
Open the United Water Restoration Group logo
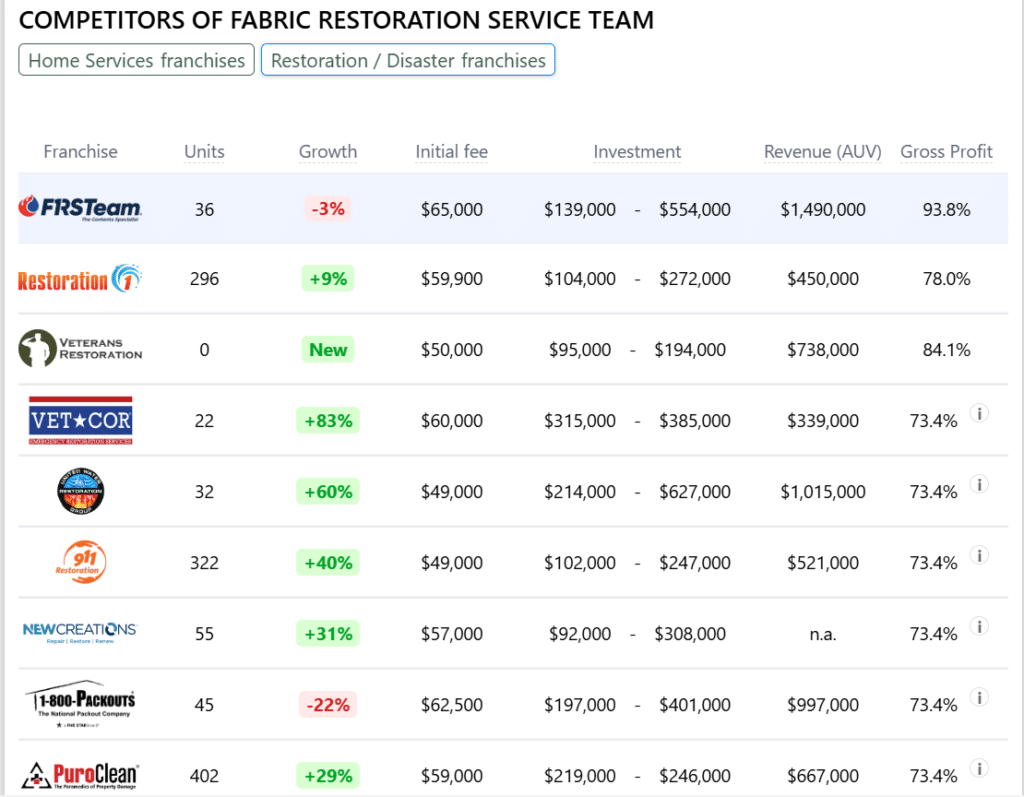80,491
